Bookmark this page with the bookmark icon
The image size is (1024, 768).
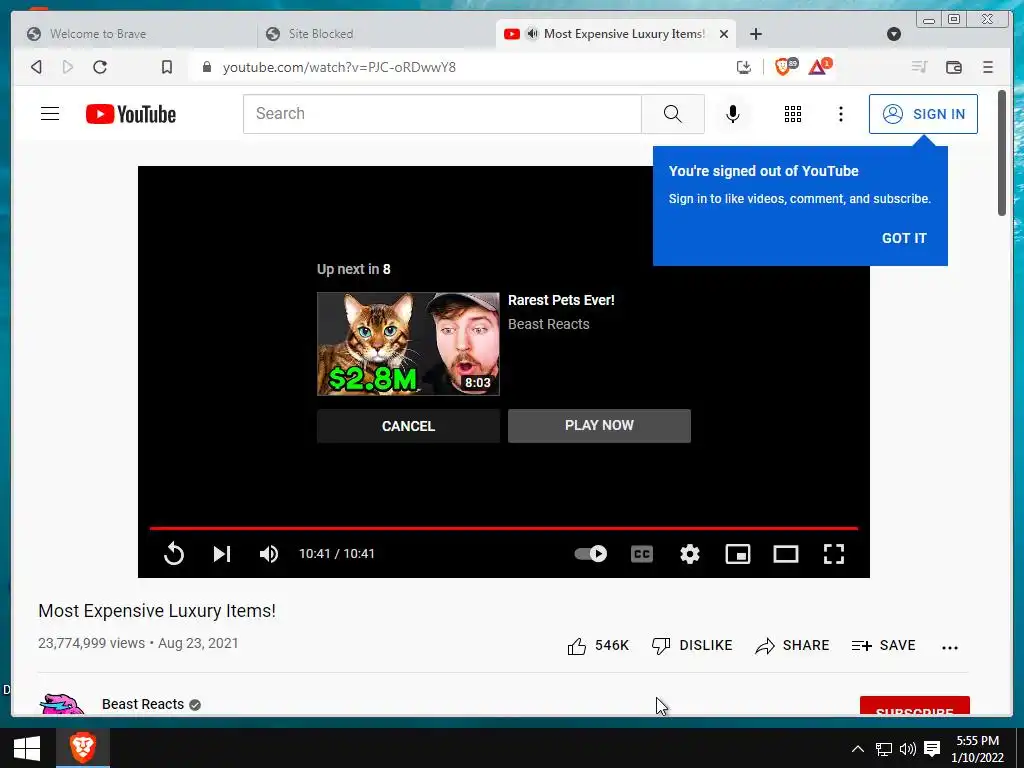pyautogui.click(x=167, y=67)
